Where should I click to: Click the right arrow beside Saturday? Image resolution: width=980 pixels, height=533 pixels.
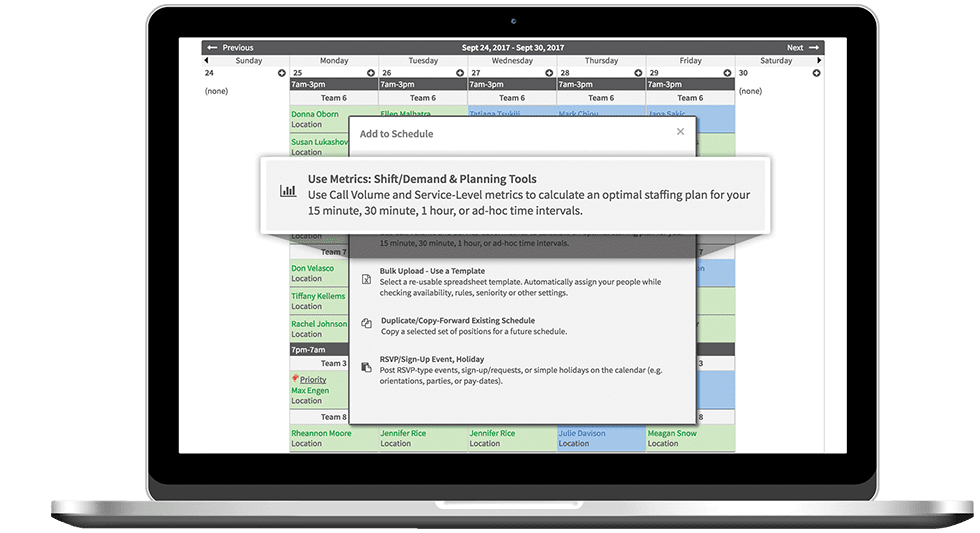[819, 61]
